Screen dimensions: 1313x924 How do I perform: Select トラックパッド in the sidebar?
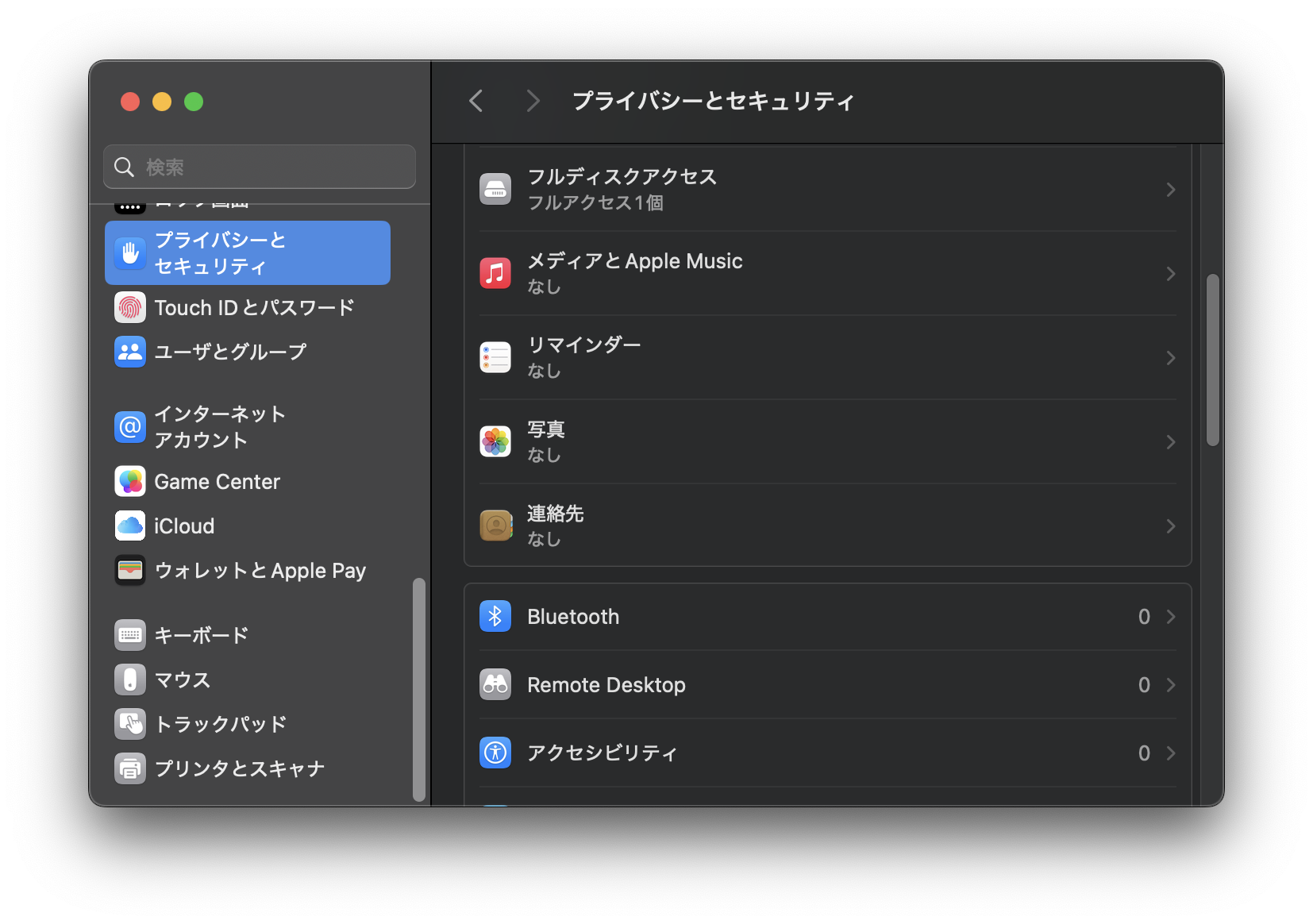click(x=218, y=723)
